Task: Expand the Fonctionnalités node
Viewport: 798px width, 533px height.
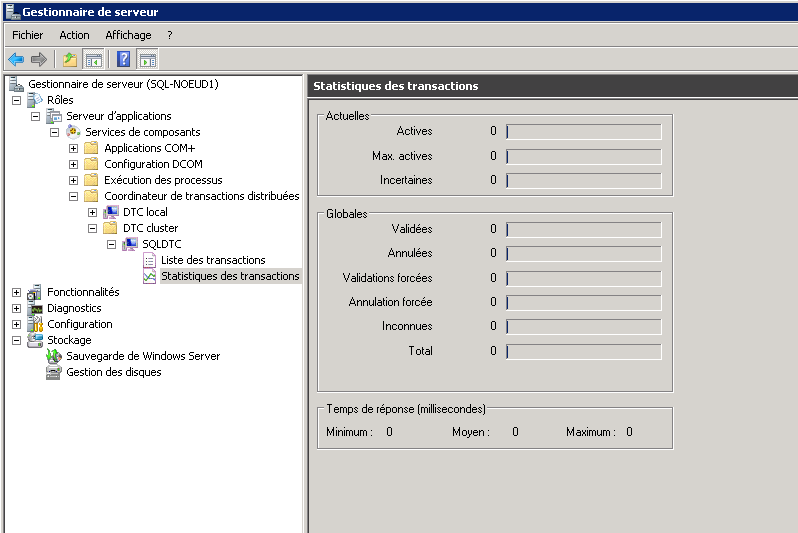Action: [16, 292]
